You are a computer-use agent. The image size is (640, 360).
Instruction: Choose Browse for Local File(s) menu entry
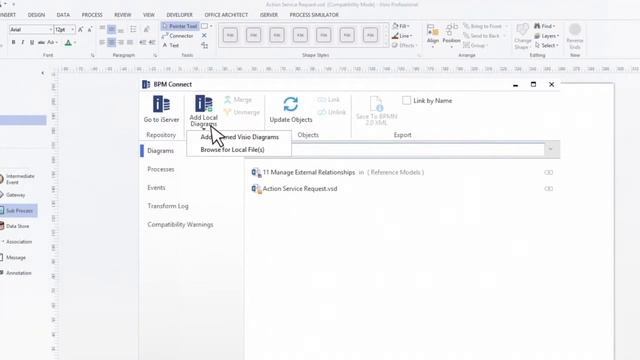pyautogui.click(x=232, y=150)
